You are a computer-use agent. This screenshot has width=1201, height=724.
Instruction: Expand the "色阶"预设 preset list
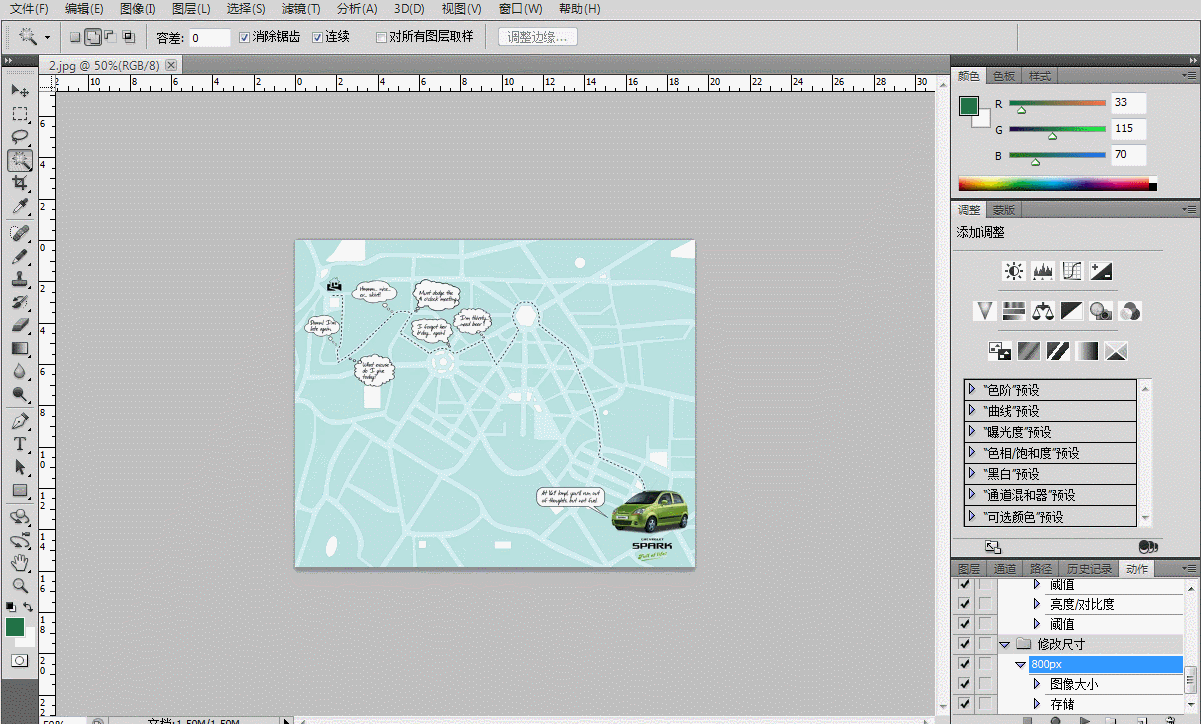pyautogui.click(x=972, y=390)
